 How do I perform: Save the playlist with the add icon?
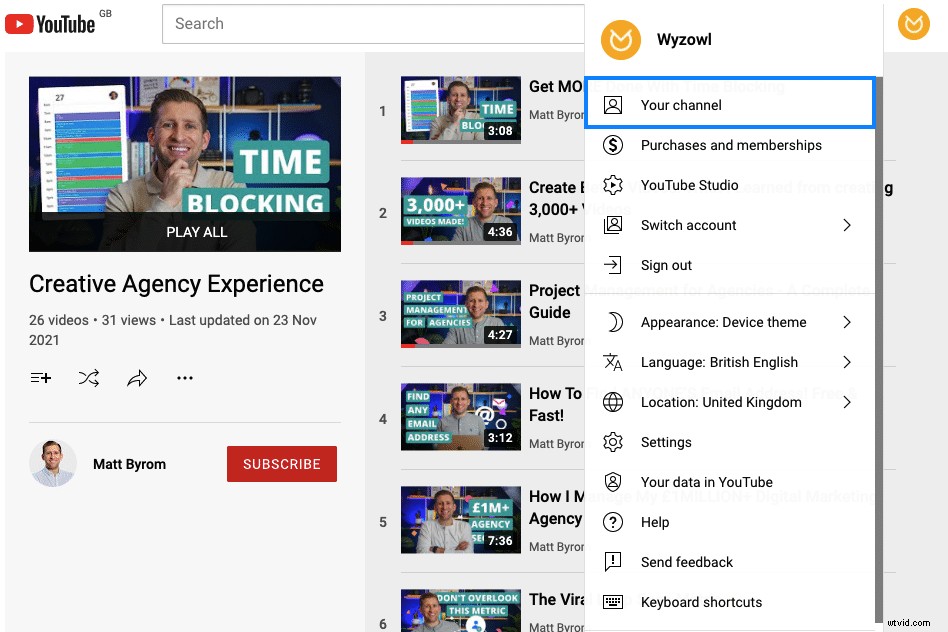pos(40,378)
